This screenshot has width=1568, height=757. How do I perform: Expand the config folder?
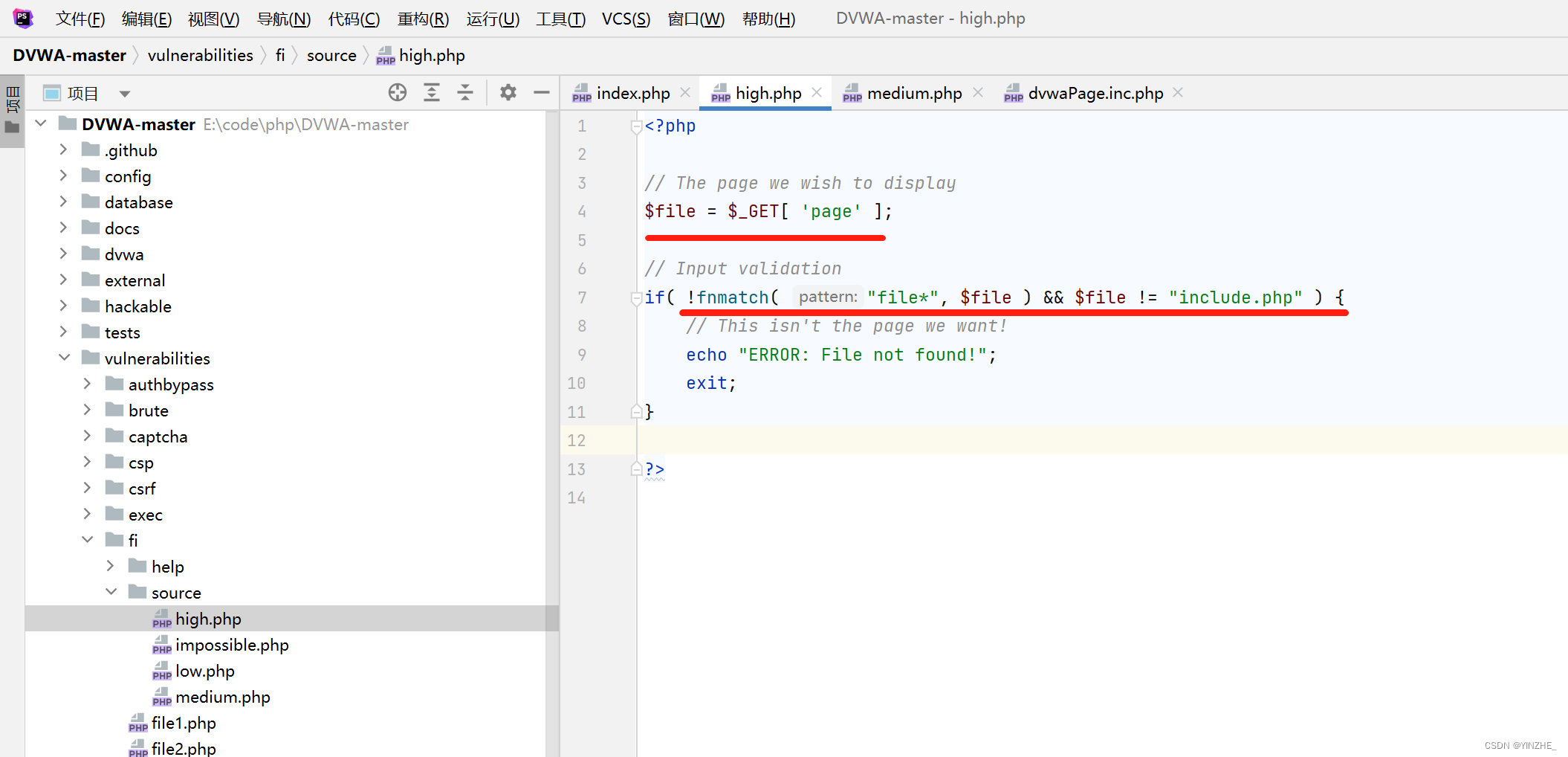[x=64, y=175]
